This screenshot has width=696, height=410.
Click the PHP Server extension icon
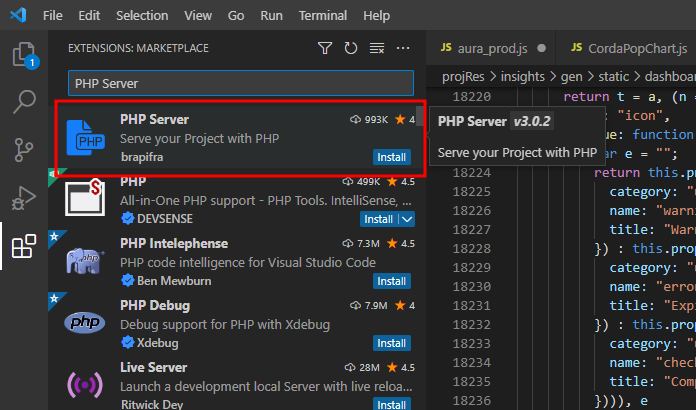coord(85,138)
